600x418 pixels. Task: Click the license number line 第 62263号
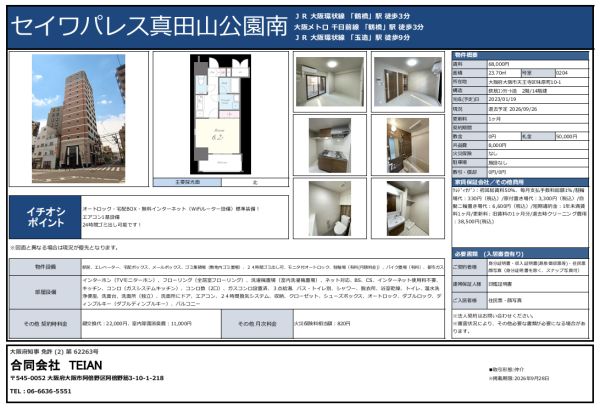point(54,351)
